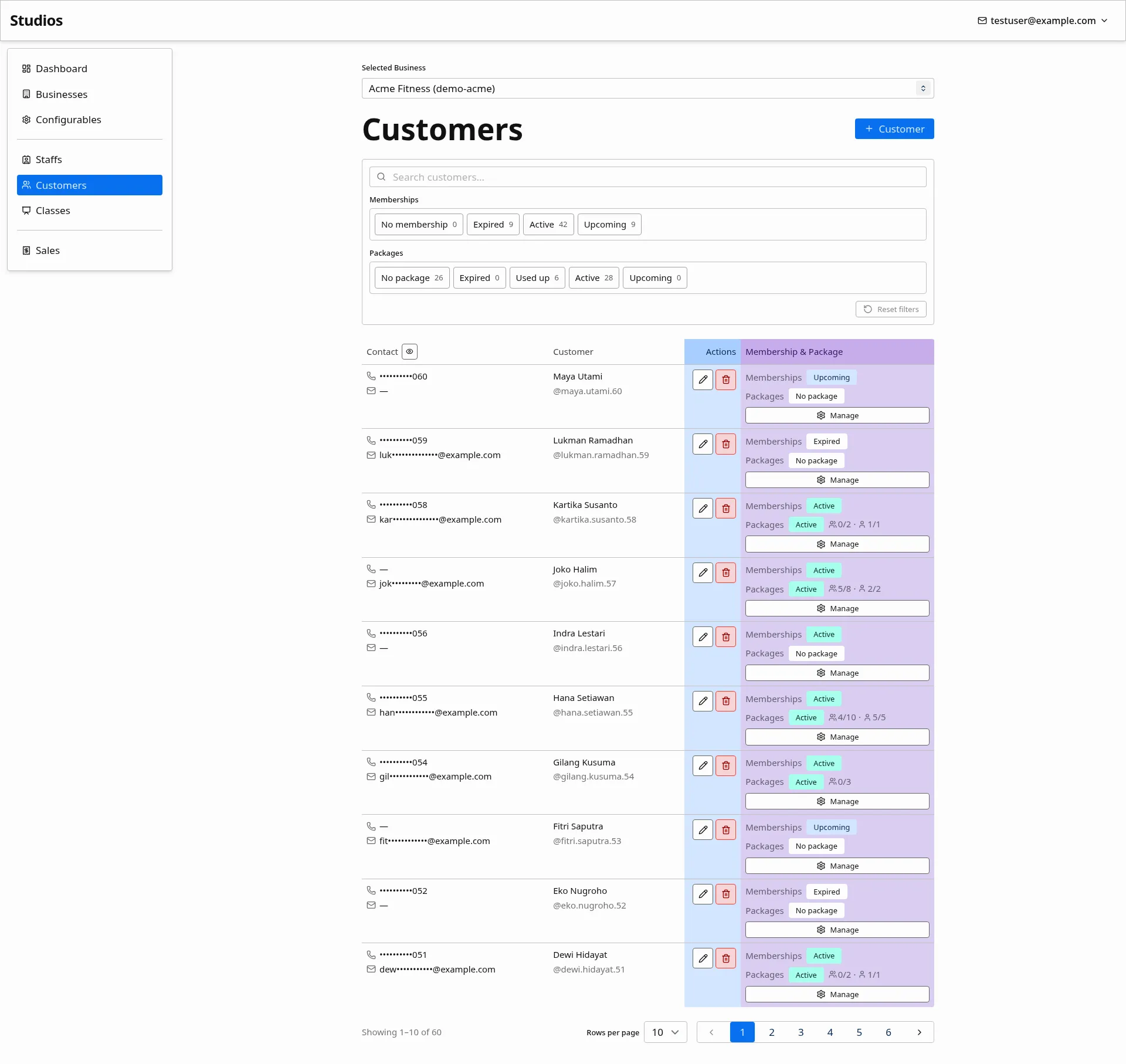Viewport: 1126px width, 1064px height.
Task: Click the search magnifier icon
Action: click(381, 177)
